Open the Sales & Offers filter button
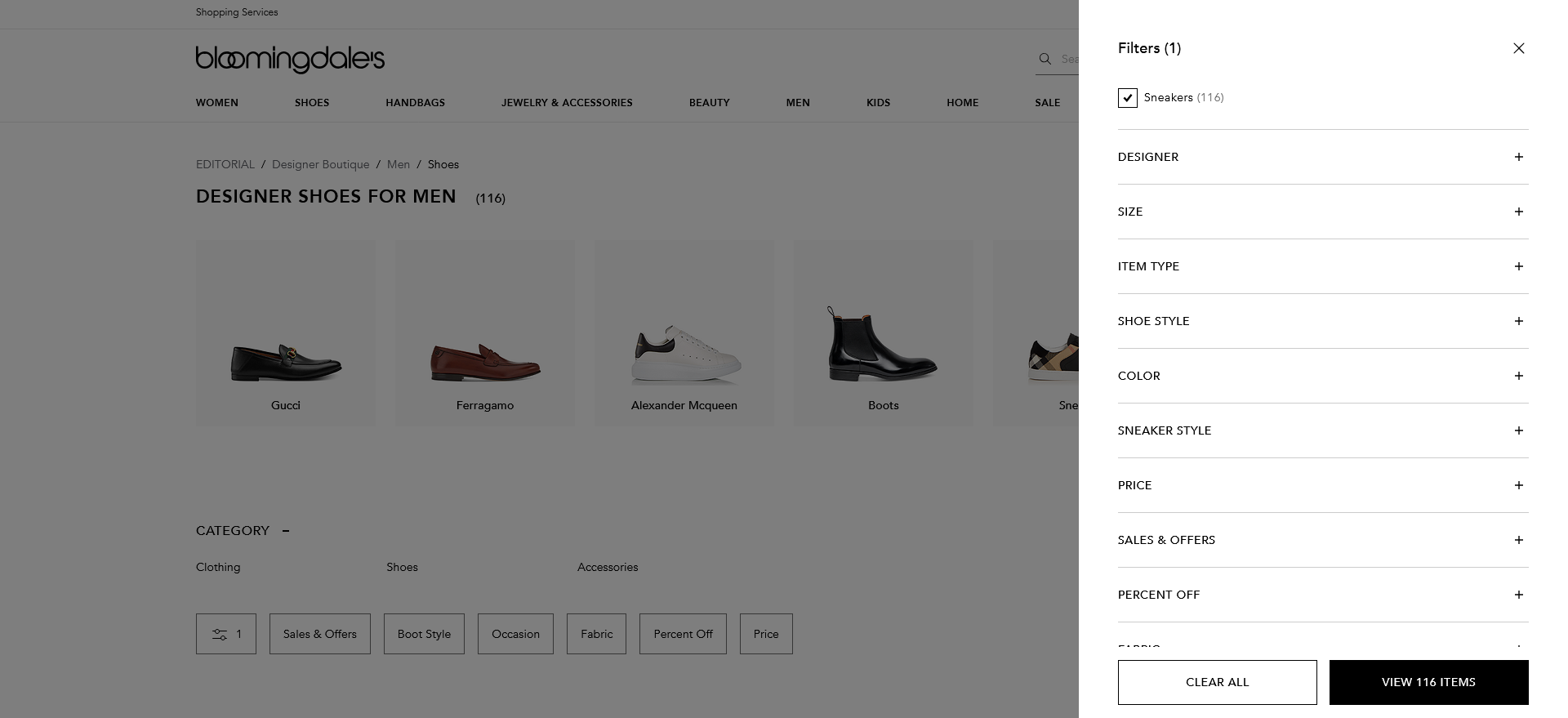The image size is (1568, 718). (x=320, y=634)
